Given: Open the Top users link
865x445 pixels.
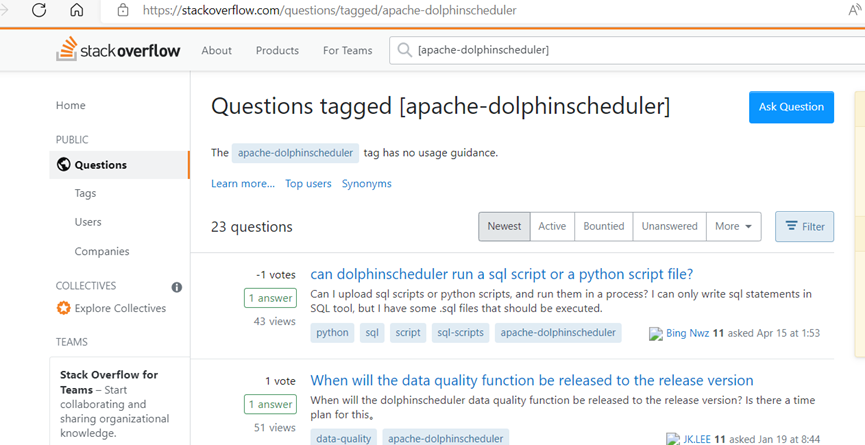Looking at the screenshot, I should pyautogui.click(x=308, y=184).
